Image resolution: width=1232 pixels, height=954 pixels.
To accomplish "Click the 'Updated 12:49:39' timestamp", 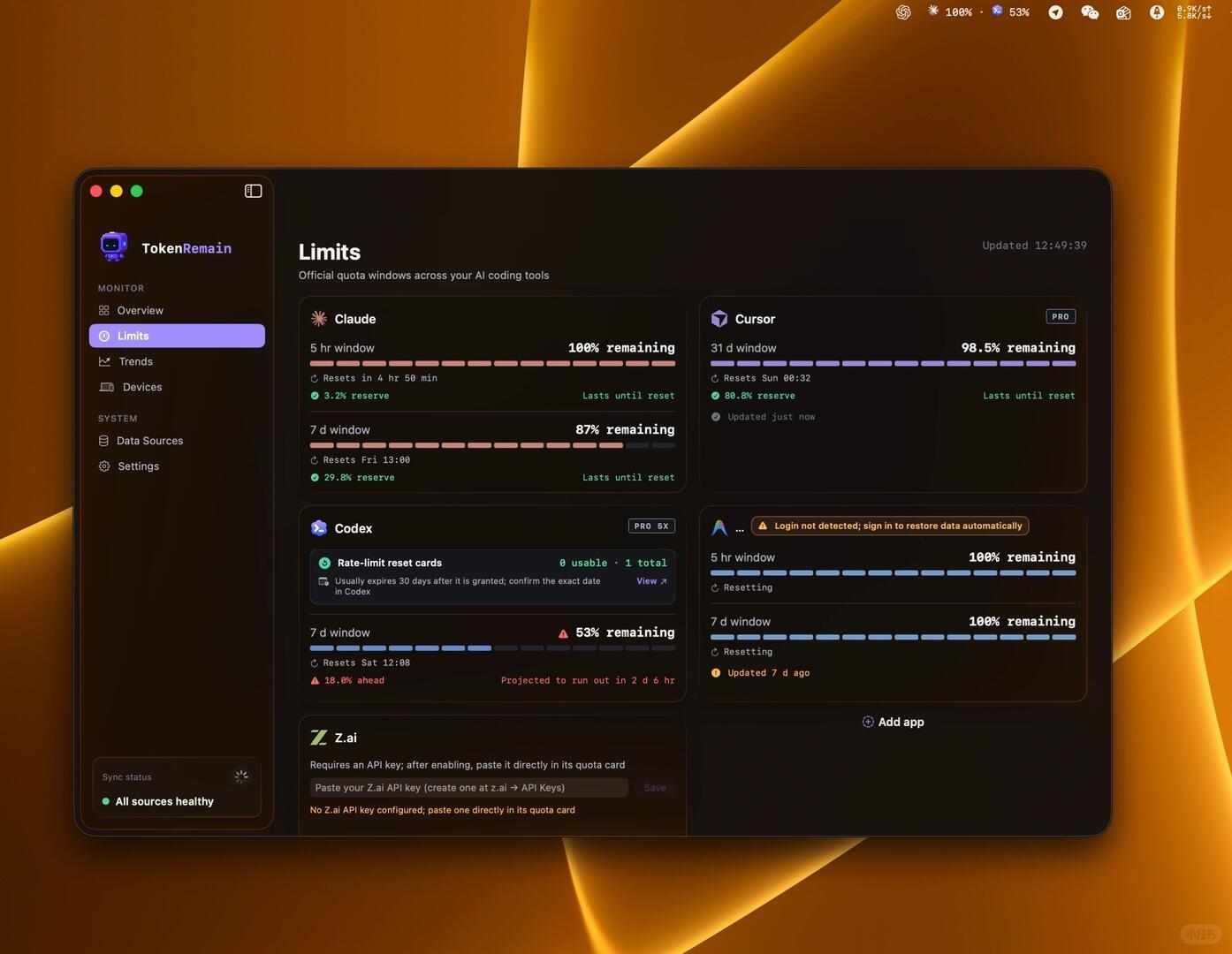I will pos(1034,246).
